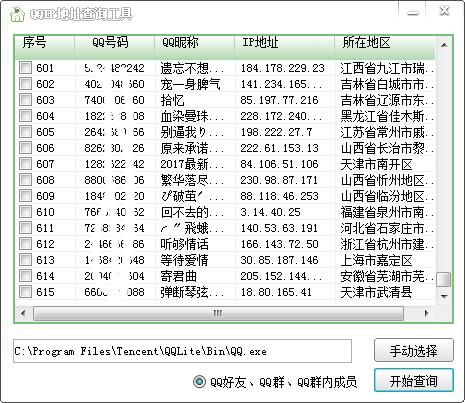Click the IP地址 column header
Image resolution: width=465 pixels, height=403 pixels.
[284, 47]
